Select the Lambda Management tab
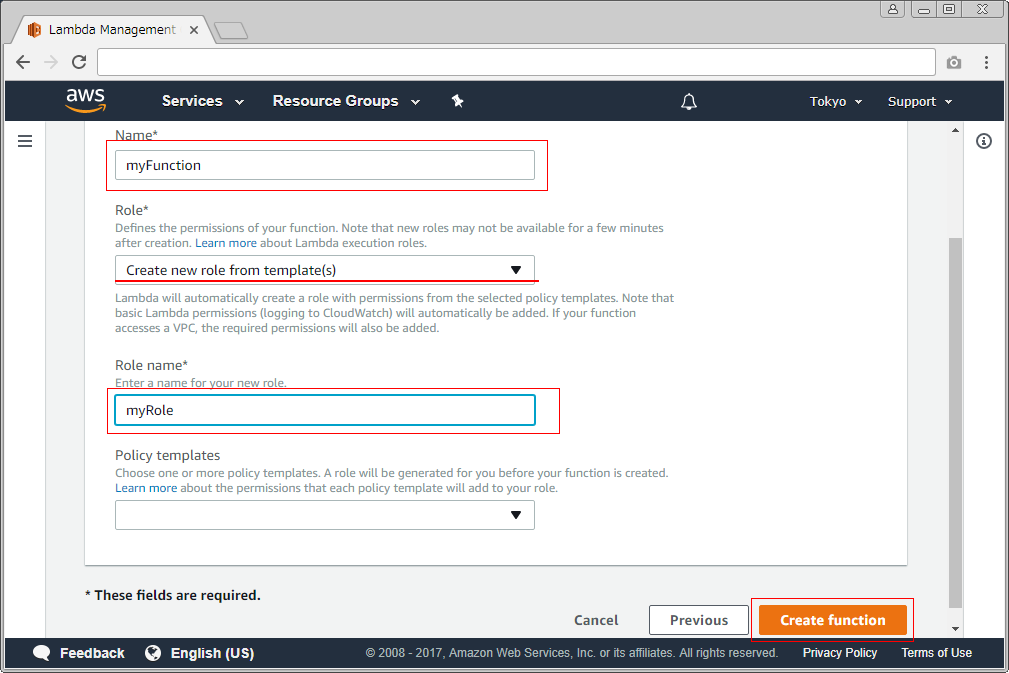 113,30
